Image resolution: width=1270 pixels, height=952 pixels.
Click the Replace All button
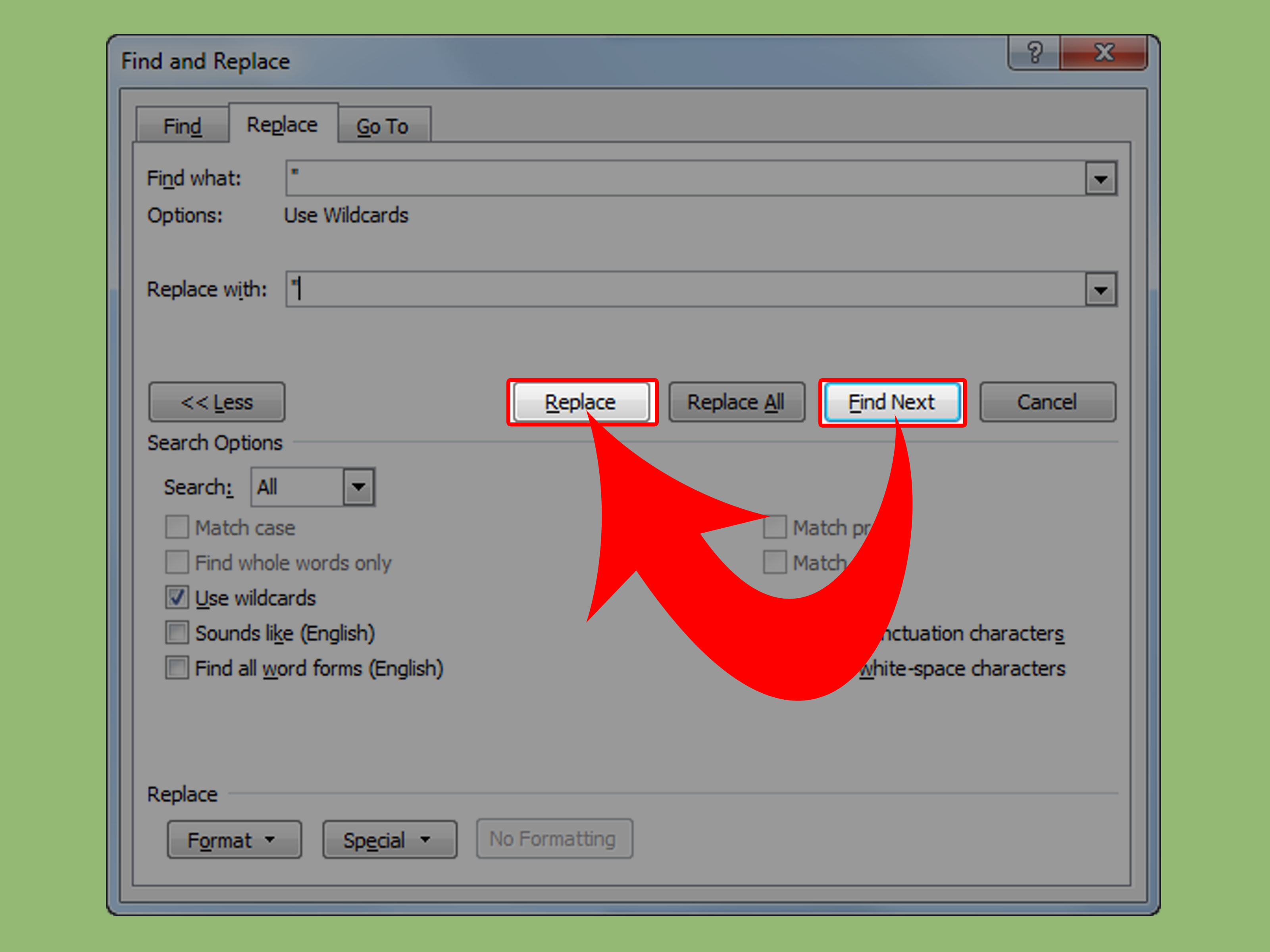[736, 402]
